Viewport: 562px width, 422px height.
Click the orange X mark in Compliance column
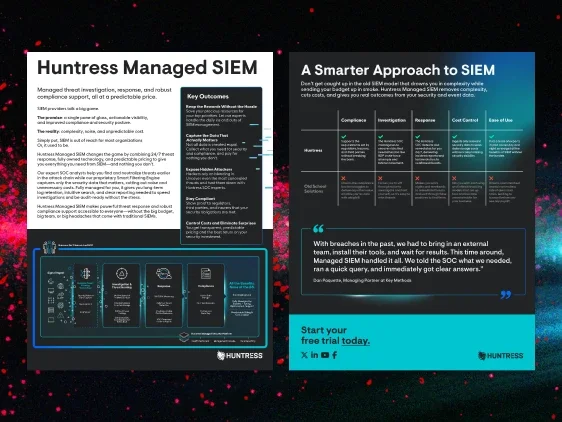tap(343, 178)
